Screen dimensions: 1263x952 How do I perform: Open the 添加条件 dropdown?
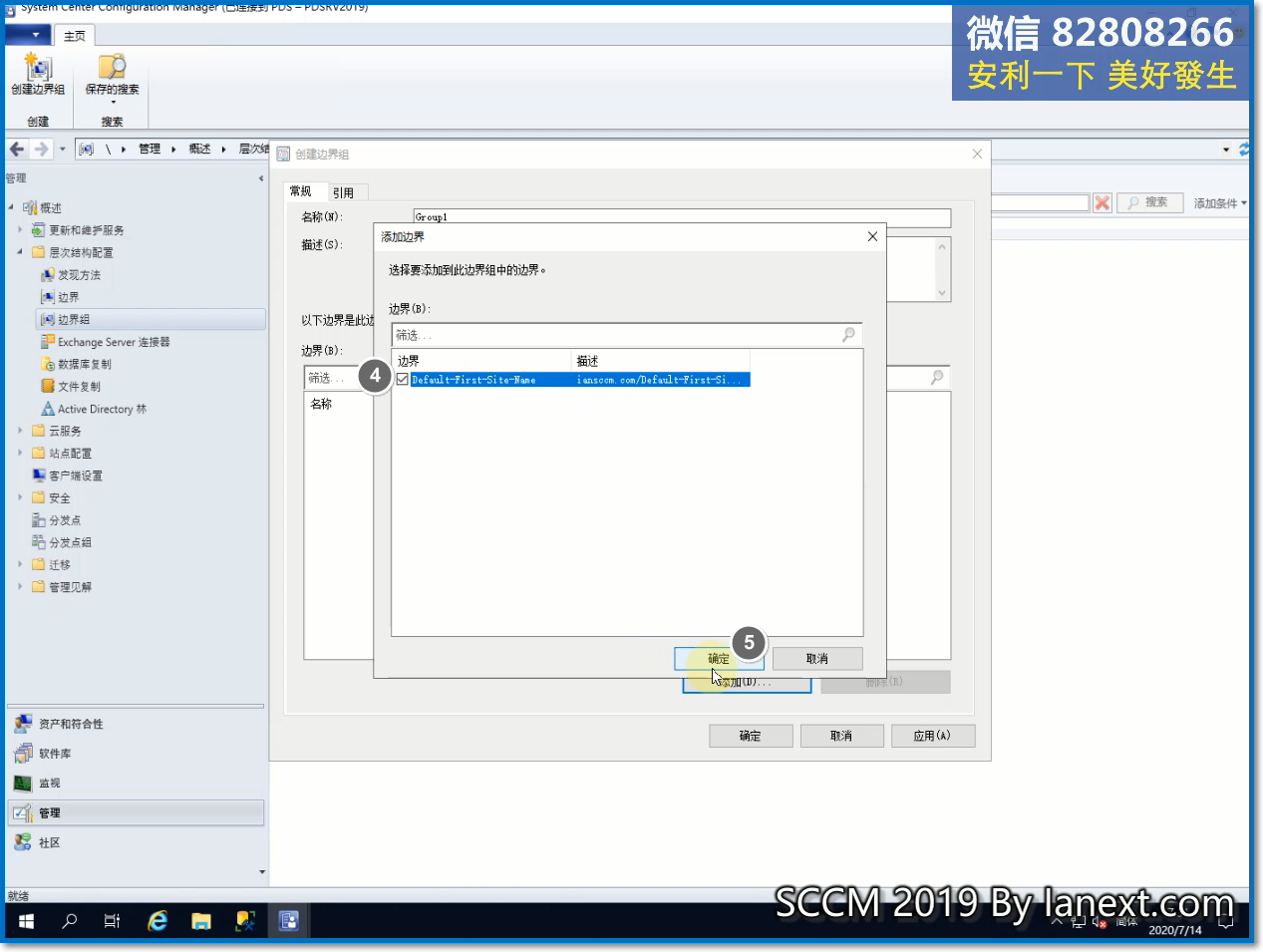tap(1219, 203)
